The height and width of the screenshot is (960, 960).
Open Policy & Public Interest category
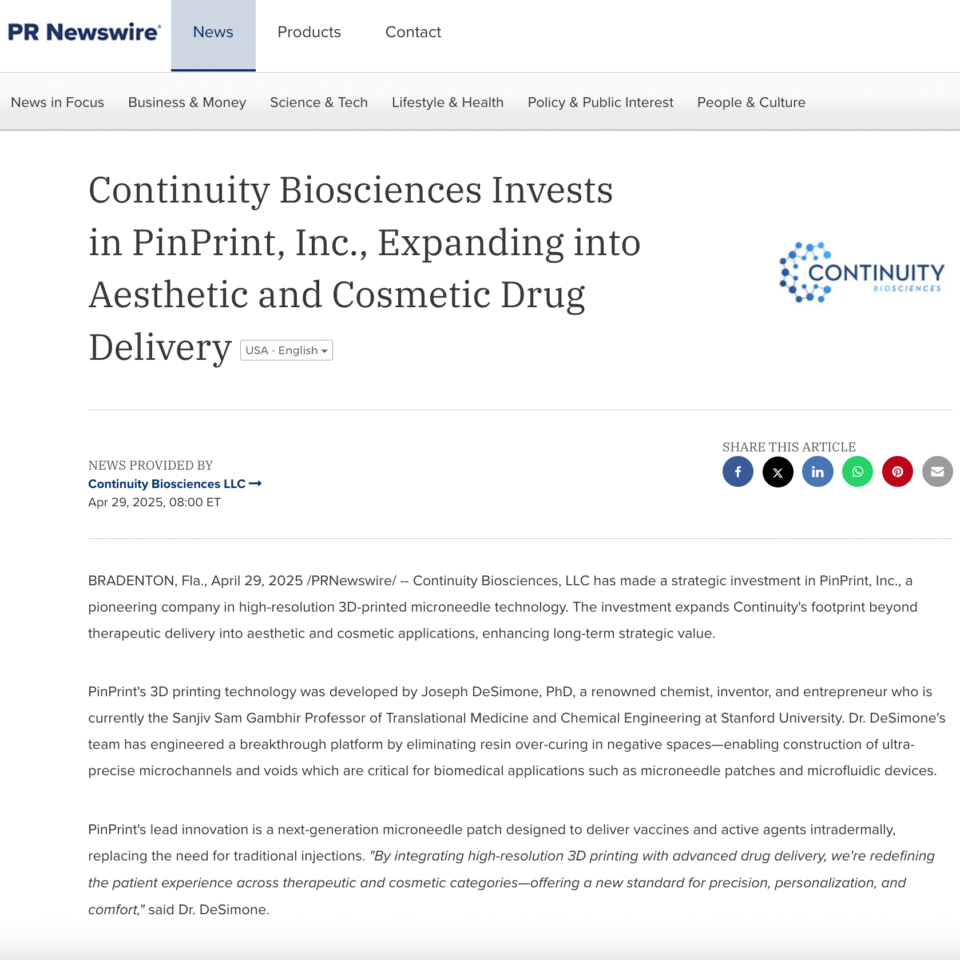point(600,102)
